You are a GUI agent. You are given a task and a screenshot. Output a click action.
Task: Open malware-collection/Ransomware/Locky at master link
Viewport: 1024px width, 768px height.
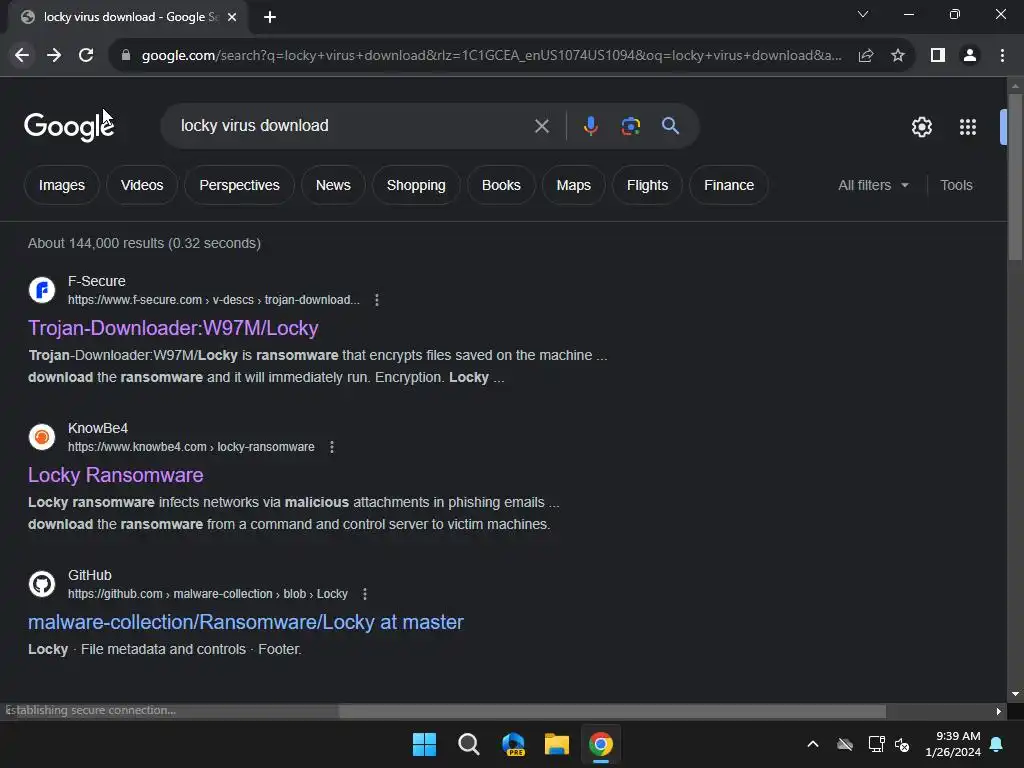tap(246, 622)
